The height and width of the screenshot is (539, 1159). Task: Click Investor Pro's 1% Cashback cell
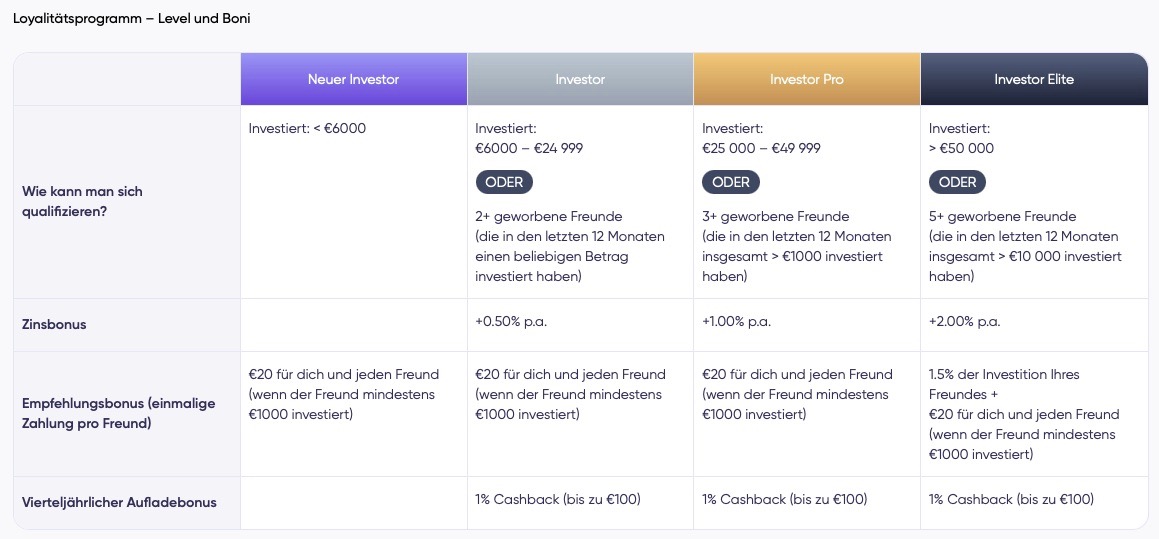tap(784, 499)
